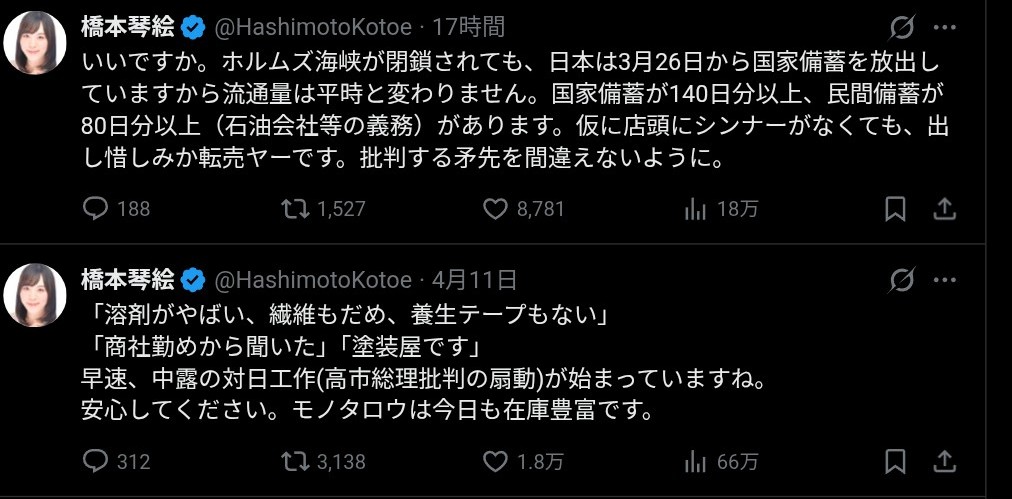Bookmark the tweet posted 17時間 ago
The width and height of the screenshot is (1012, 499).
(x=895, y=208)
